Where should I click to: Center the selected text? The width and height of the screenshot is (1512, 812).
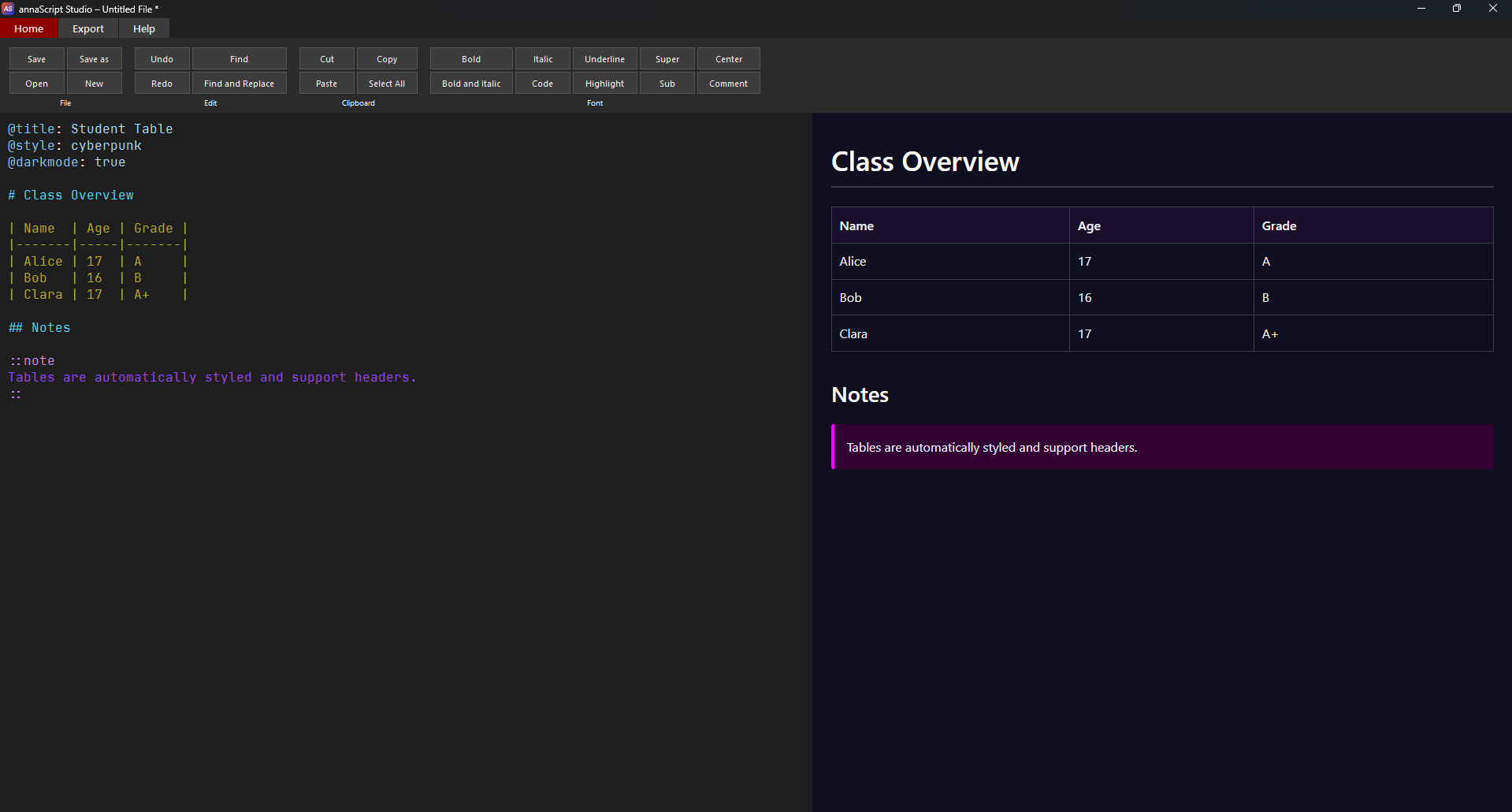pyautogui.click(x=729, y=59)
